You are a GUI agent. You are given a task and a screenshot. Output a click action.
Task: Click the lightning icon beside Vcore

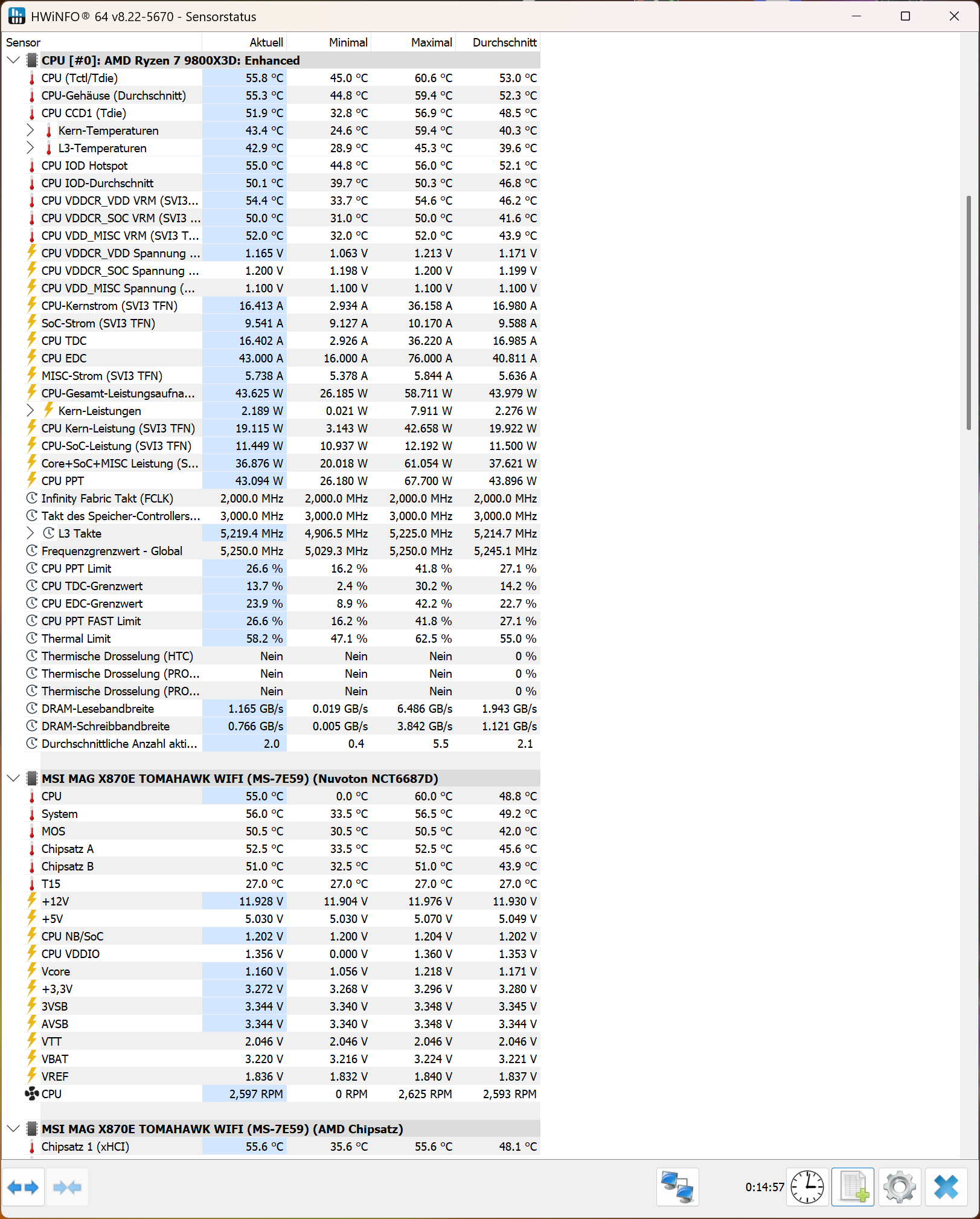pos(32,971)
